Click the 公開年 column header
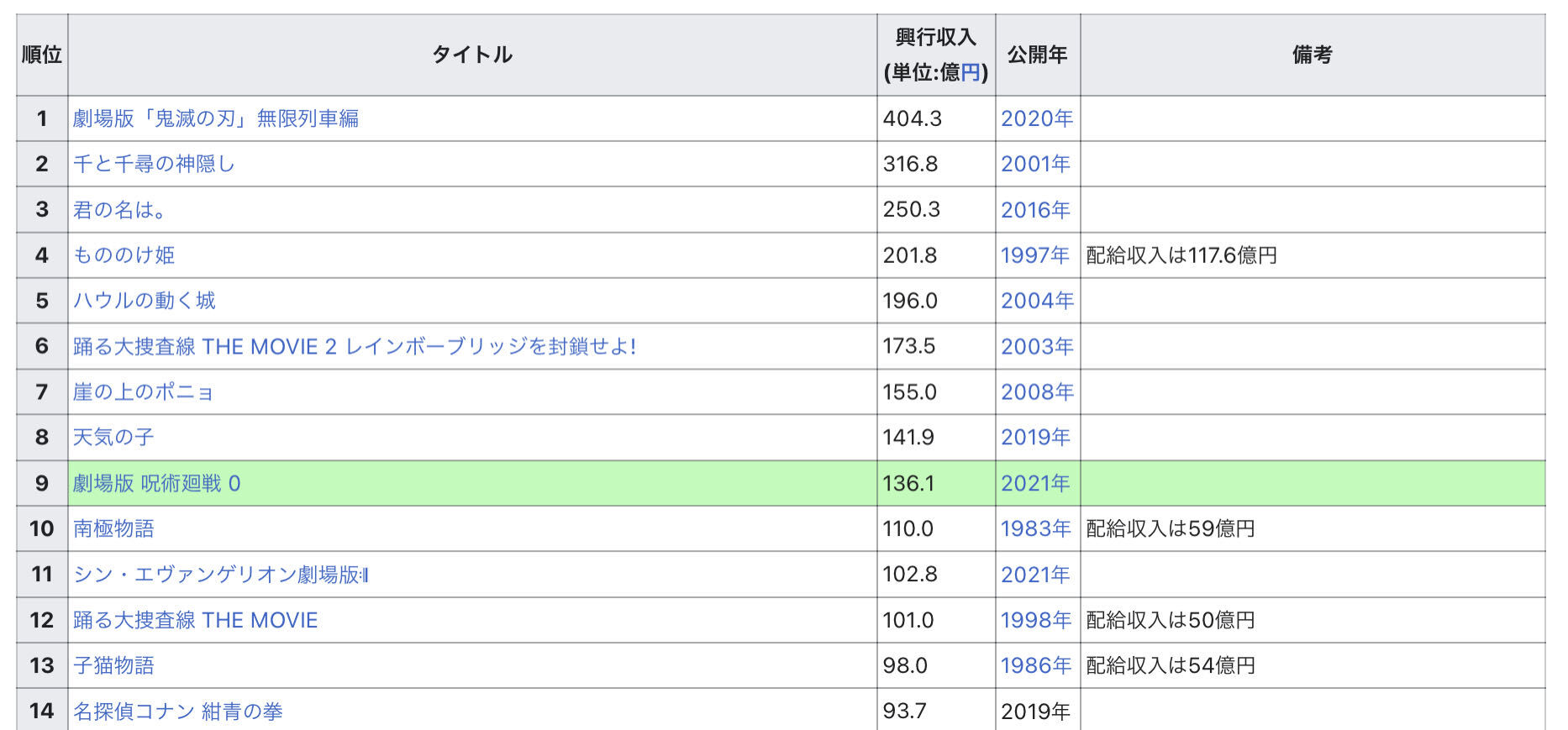Screen dimensions: 1568x730 pos(1038,55)
